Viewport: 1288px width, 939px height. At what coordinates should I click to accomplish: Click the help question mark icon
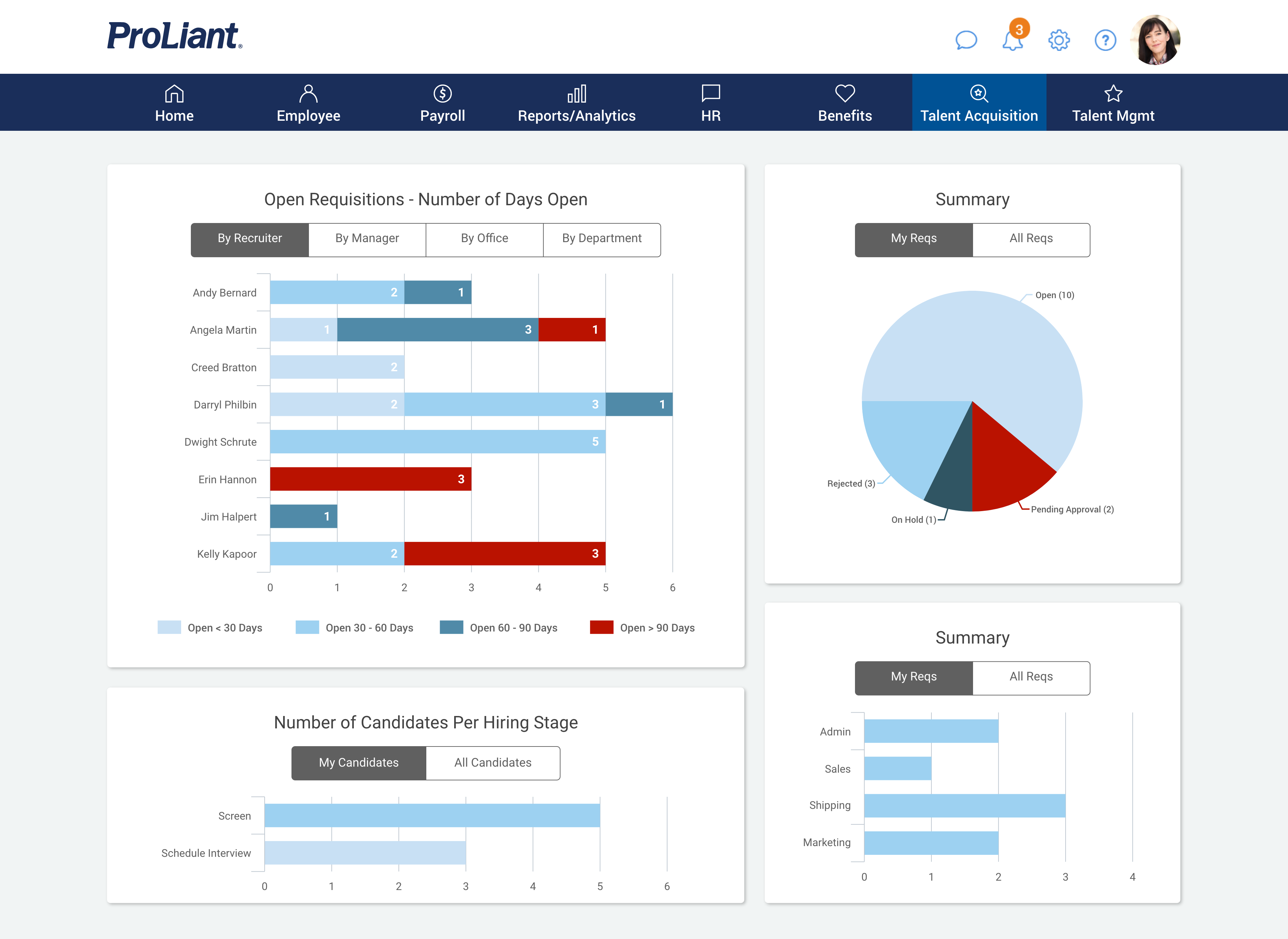coord(1105,40)
